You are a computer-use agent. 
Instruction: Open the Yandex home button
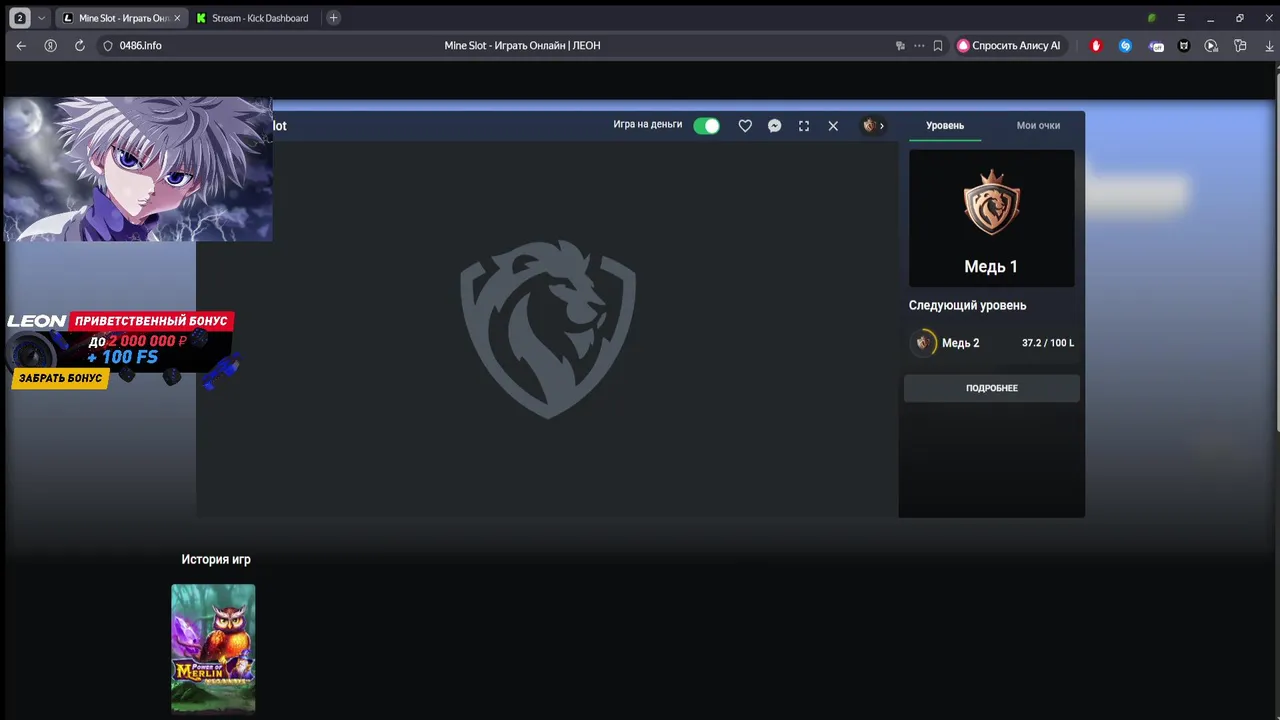(x=50, y=46)
